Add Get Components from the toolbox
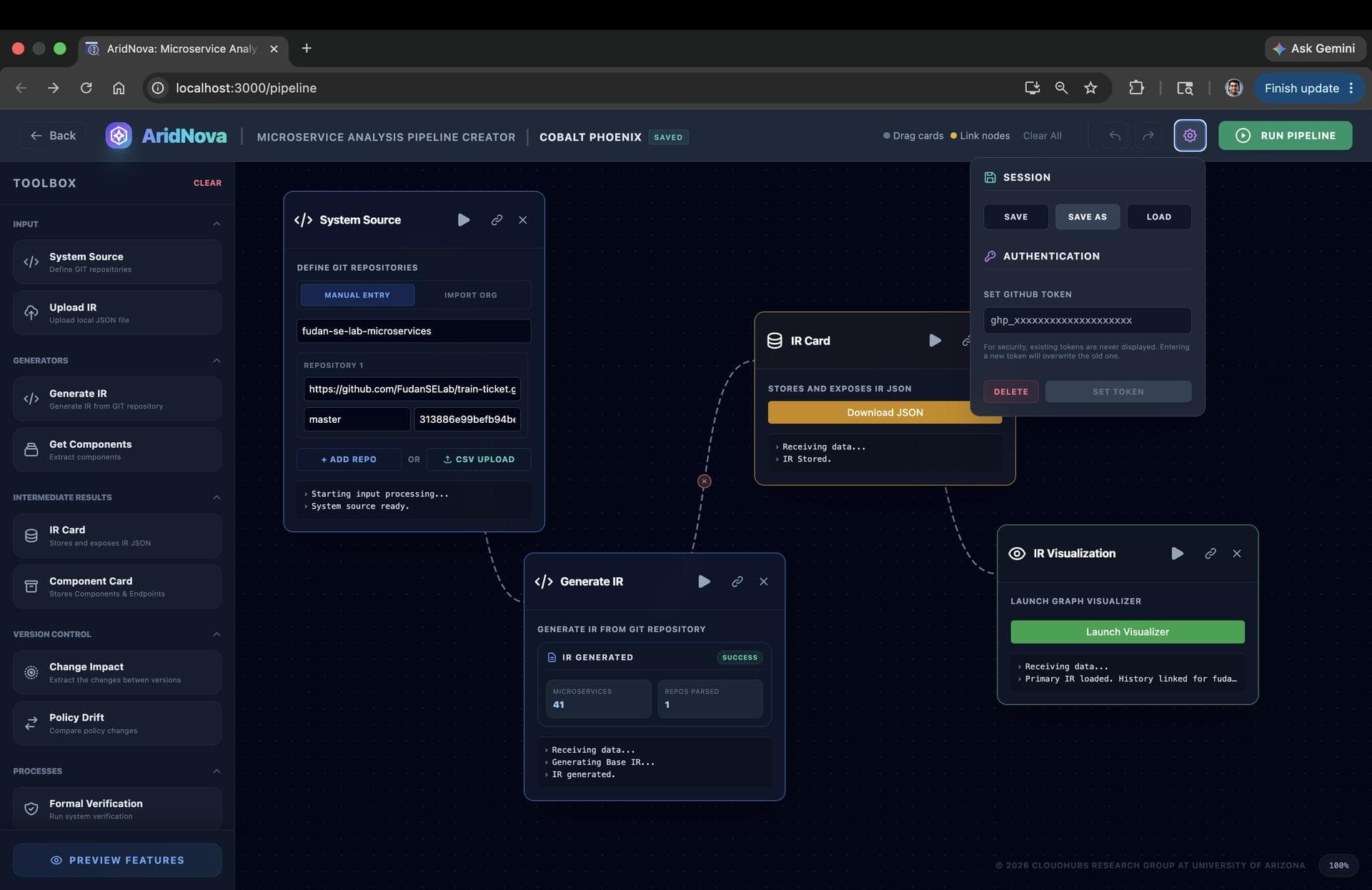1372x890 pixels. [x=117, y=449]
